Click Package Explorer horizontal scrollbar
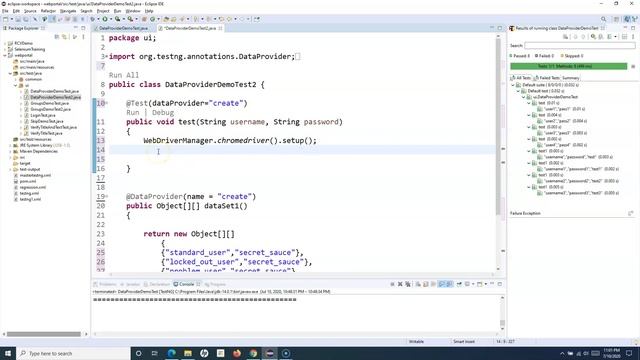This screenshot has width=640, height=360. pyautogui.click(x=44, y=334)
